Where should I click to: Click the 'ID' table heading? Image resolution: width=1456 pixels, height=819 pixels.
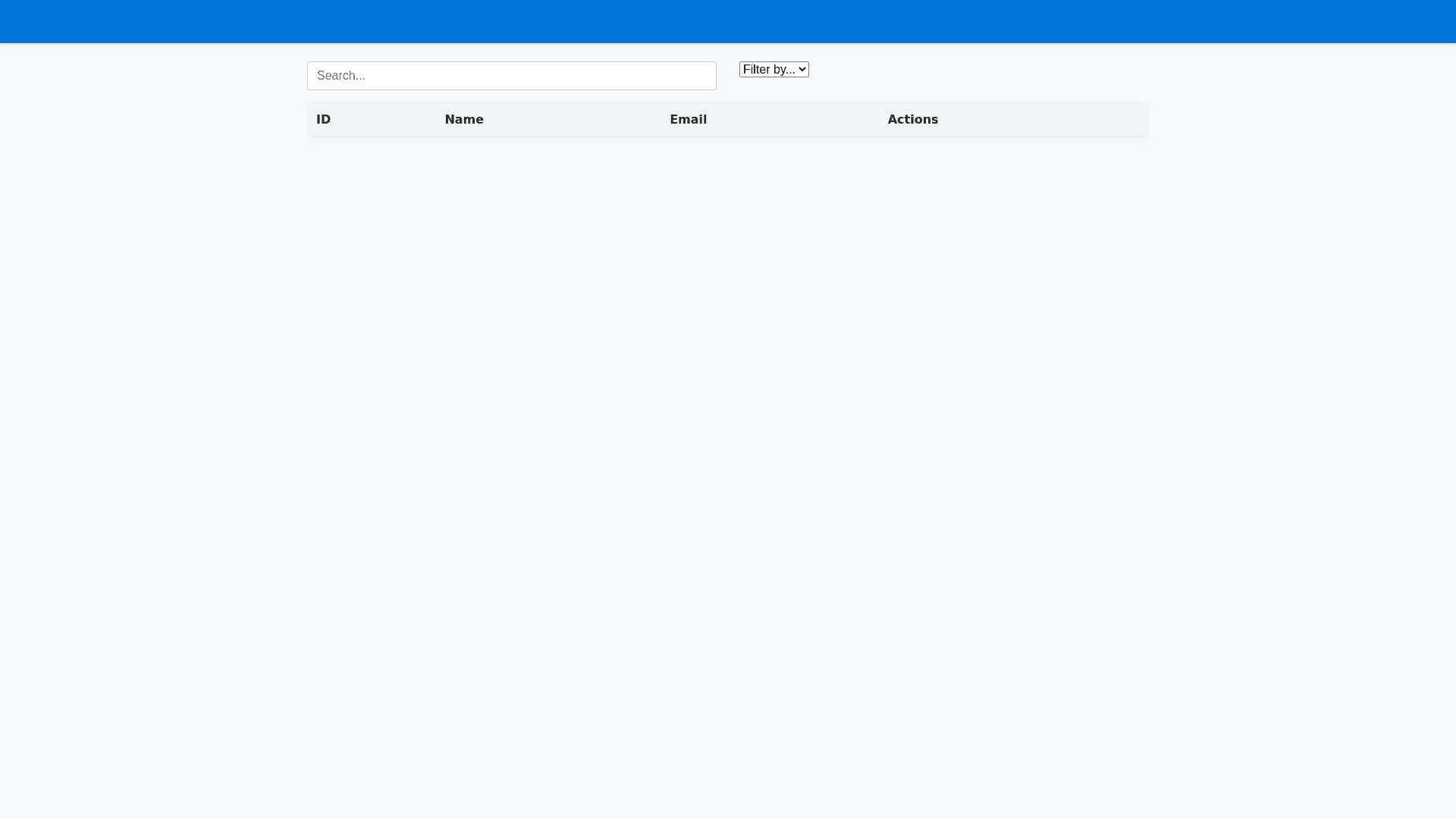pos(323,120)
